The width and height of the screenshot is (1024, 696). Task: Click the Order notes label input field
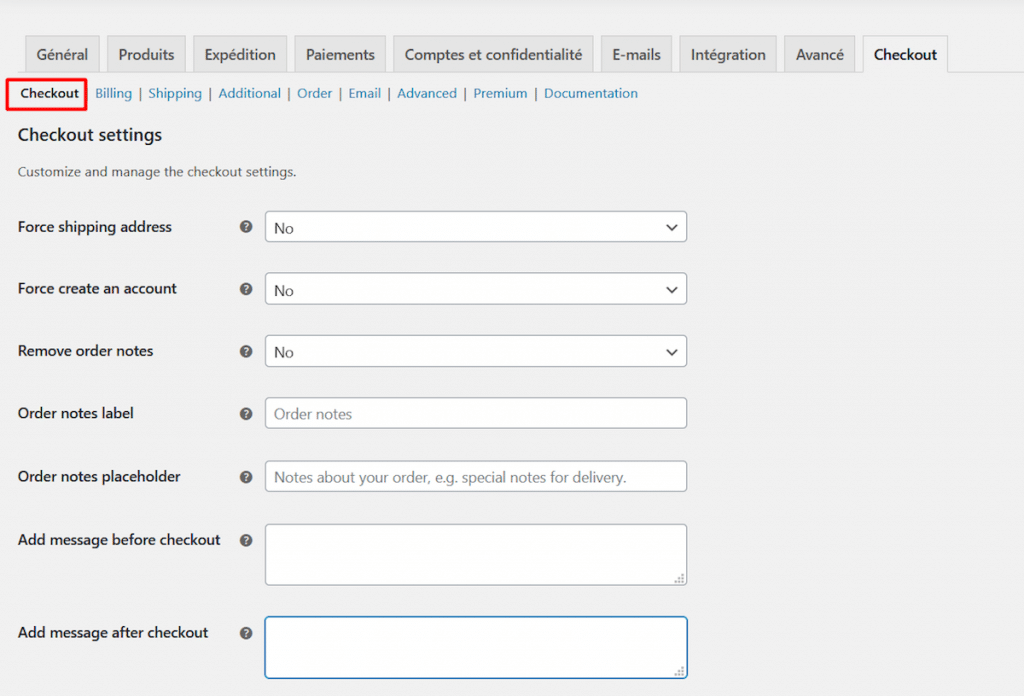475,413
